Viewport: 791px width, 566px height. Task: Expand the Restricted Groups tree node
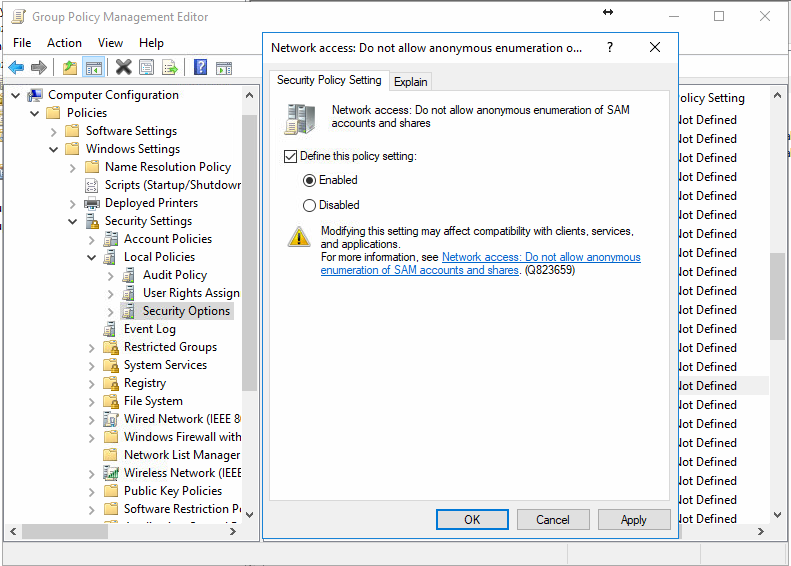click(92, 347)
